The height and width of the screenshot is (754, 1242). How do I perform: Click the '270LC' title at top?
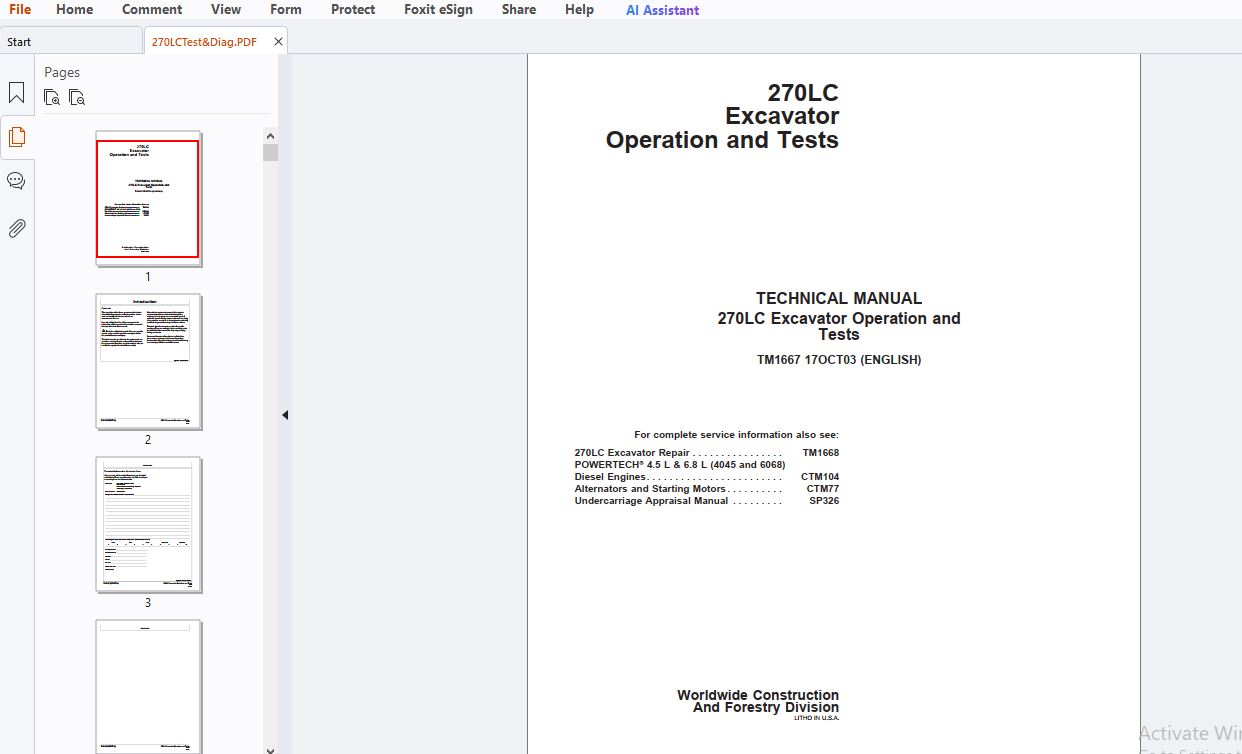click(x=803, y=93)
